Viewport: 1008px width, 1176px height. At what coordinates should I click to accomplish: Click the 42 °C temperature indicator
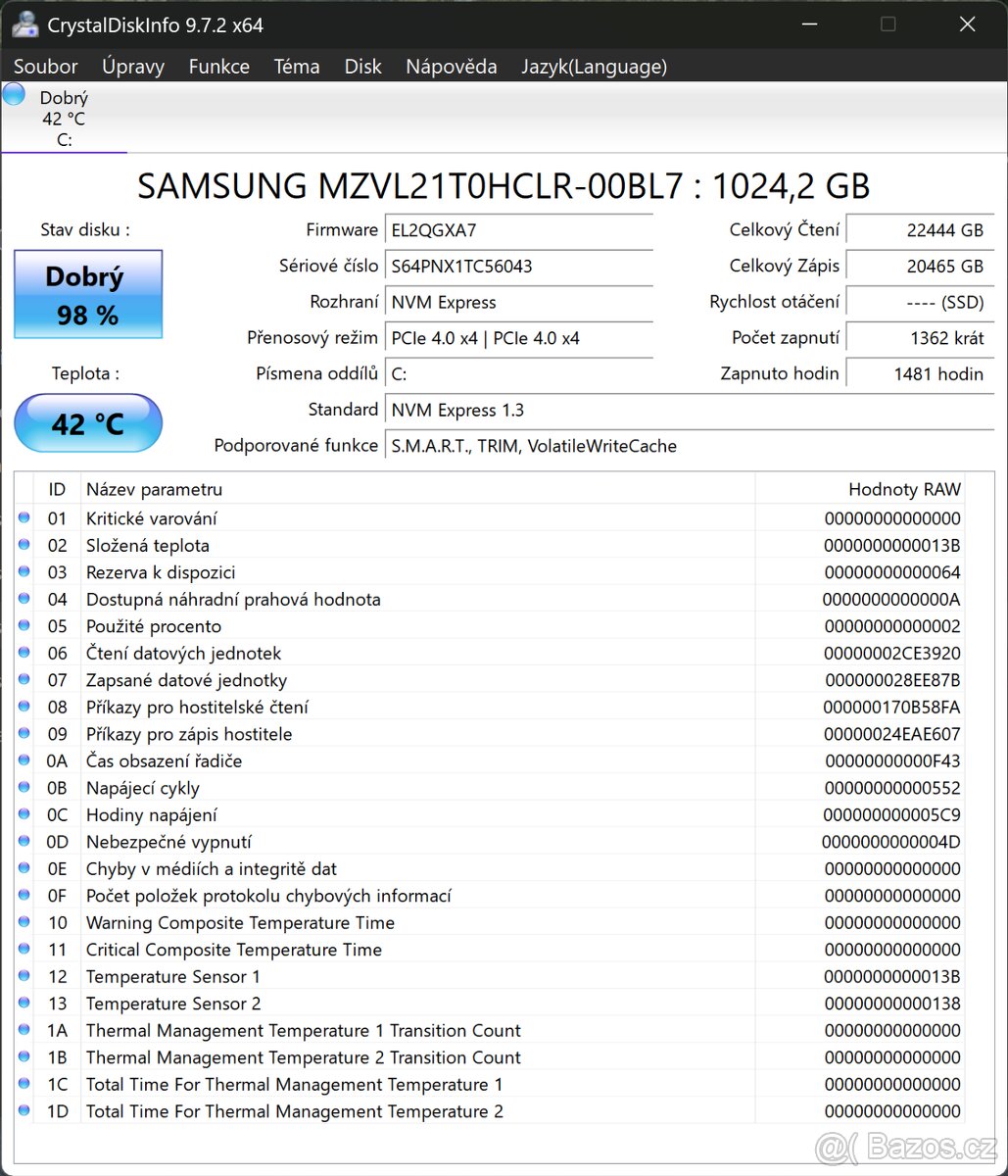click(x=87, y=423)
